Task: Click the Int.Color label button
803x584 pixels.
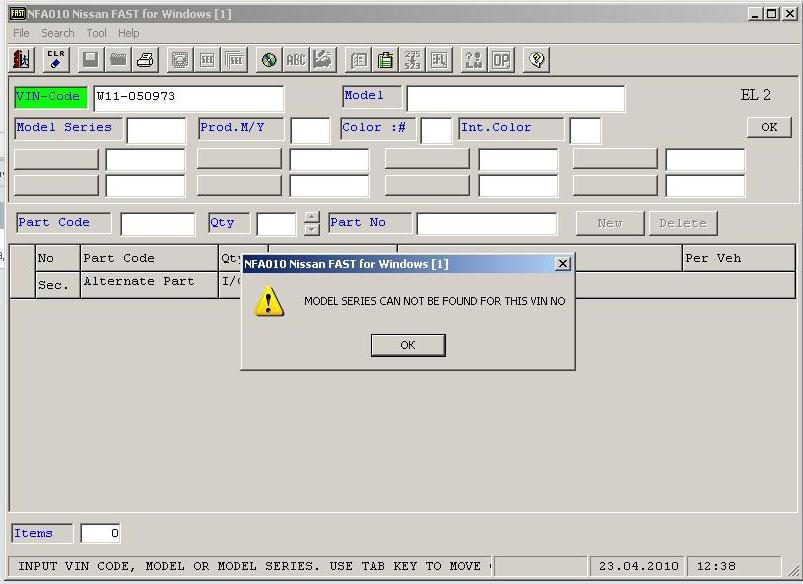Action: coord(511,129)
